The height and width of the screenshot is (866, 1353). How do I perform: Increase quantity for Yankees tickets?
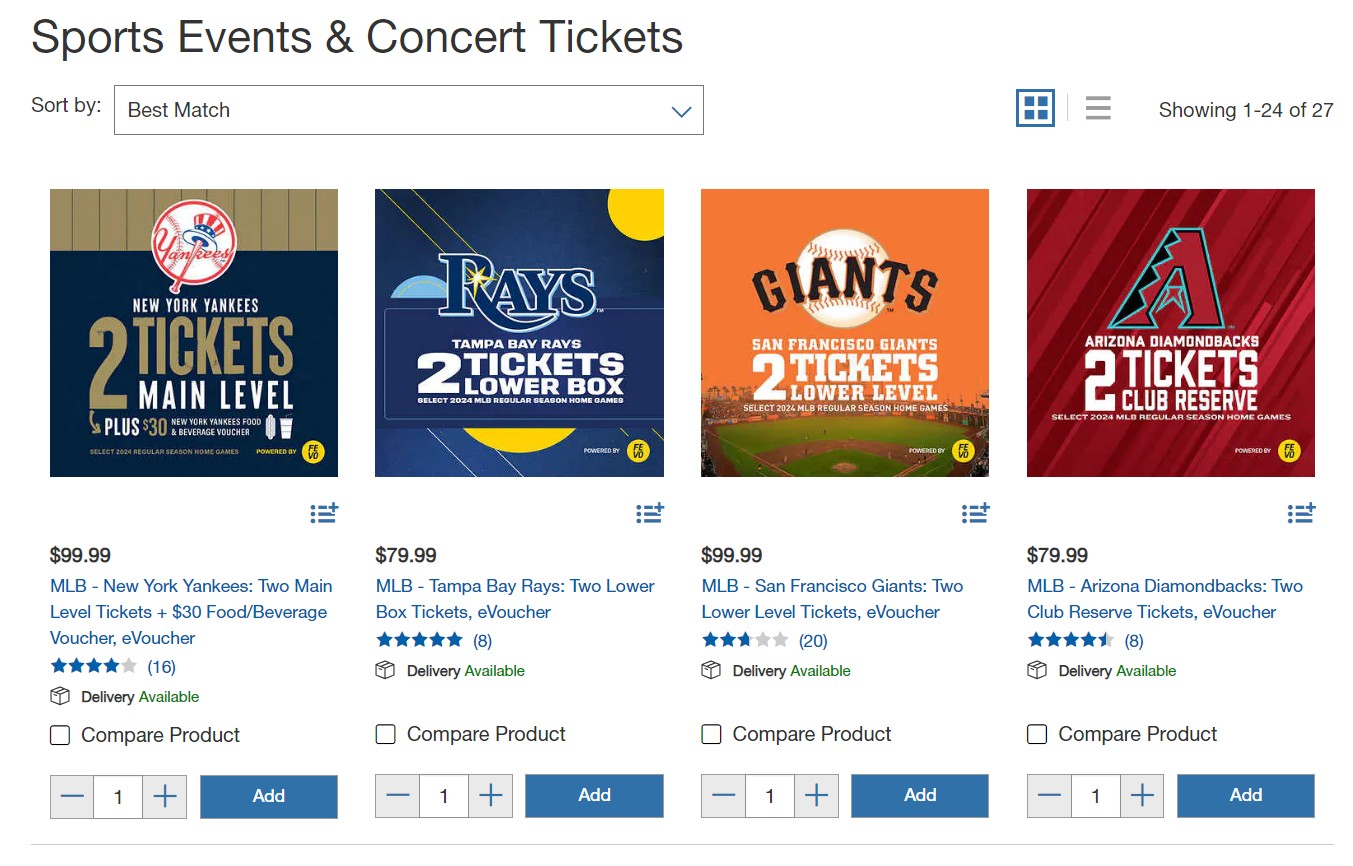165,797
